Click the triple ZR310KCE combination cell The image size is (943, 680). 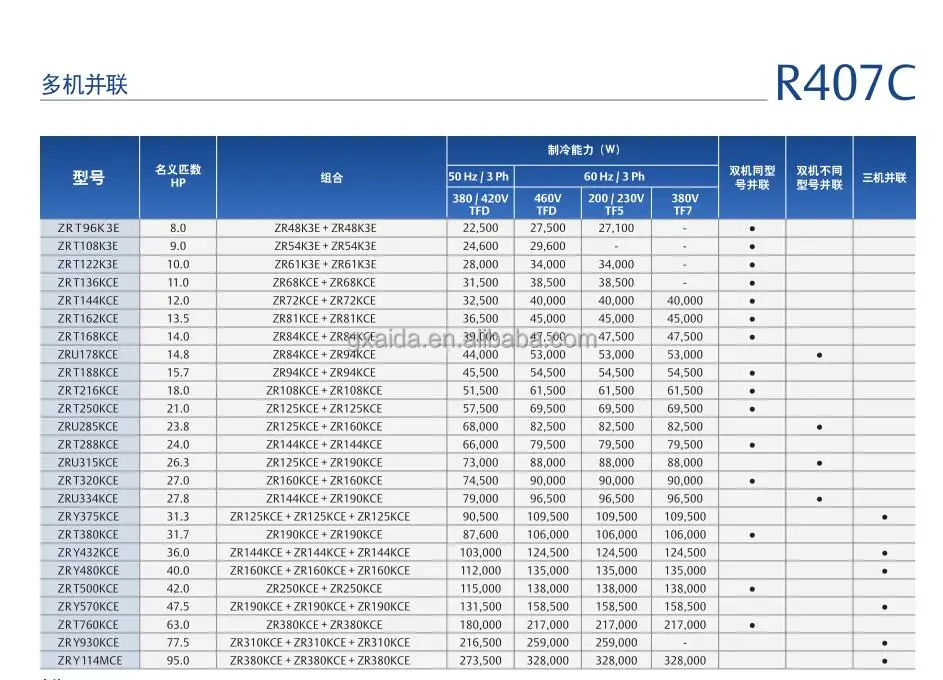point(320,643)
